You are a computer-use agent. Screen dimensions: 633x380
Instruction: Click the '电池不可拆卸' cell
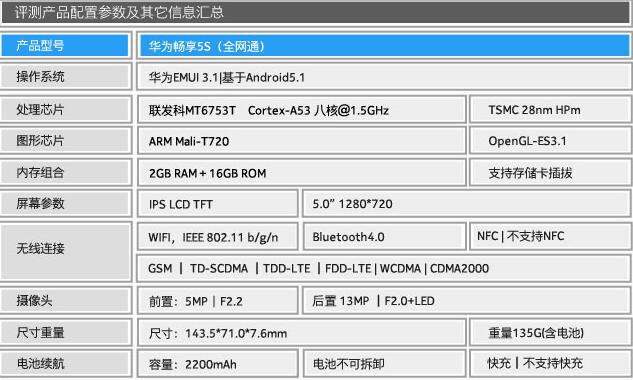(385, 364)
